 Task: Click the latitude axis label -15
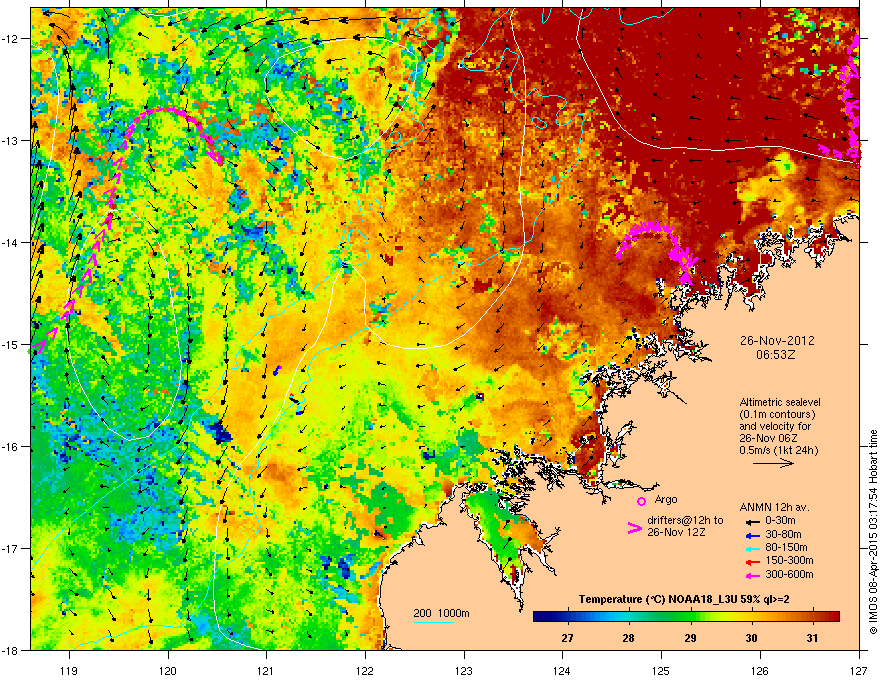point(10,344)
